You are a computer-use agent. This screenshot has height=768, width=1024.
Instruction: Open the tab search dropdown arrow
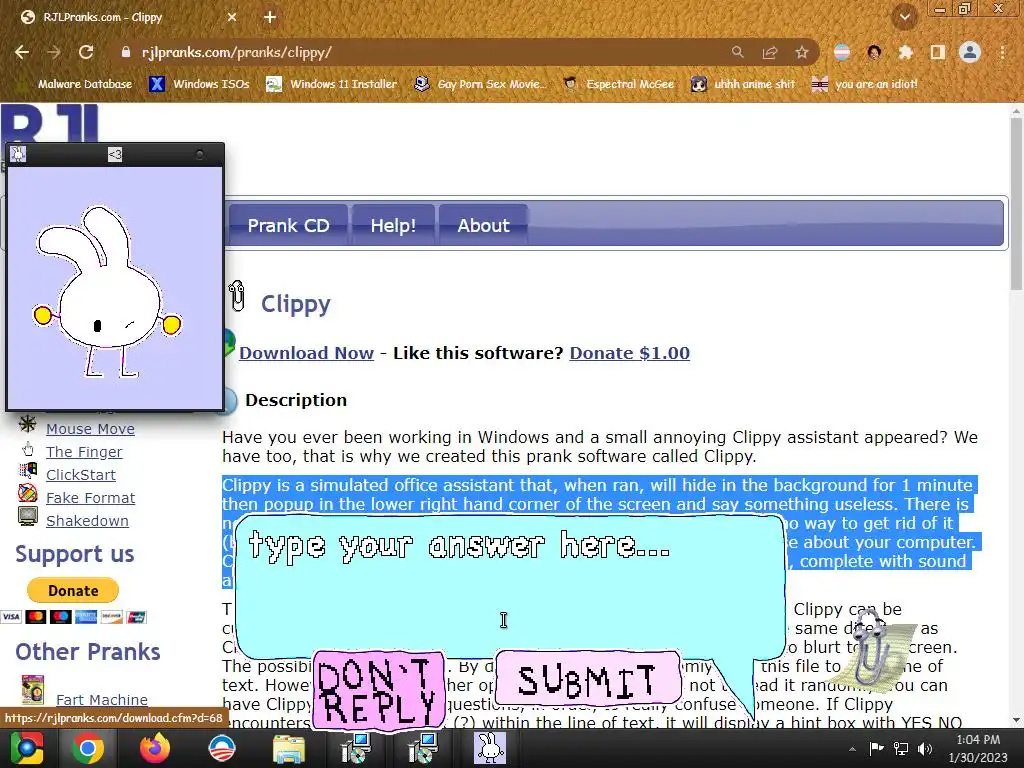click(x=904, y=17)
